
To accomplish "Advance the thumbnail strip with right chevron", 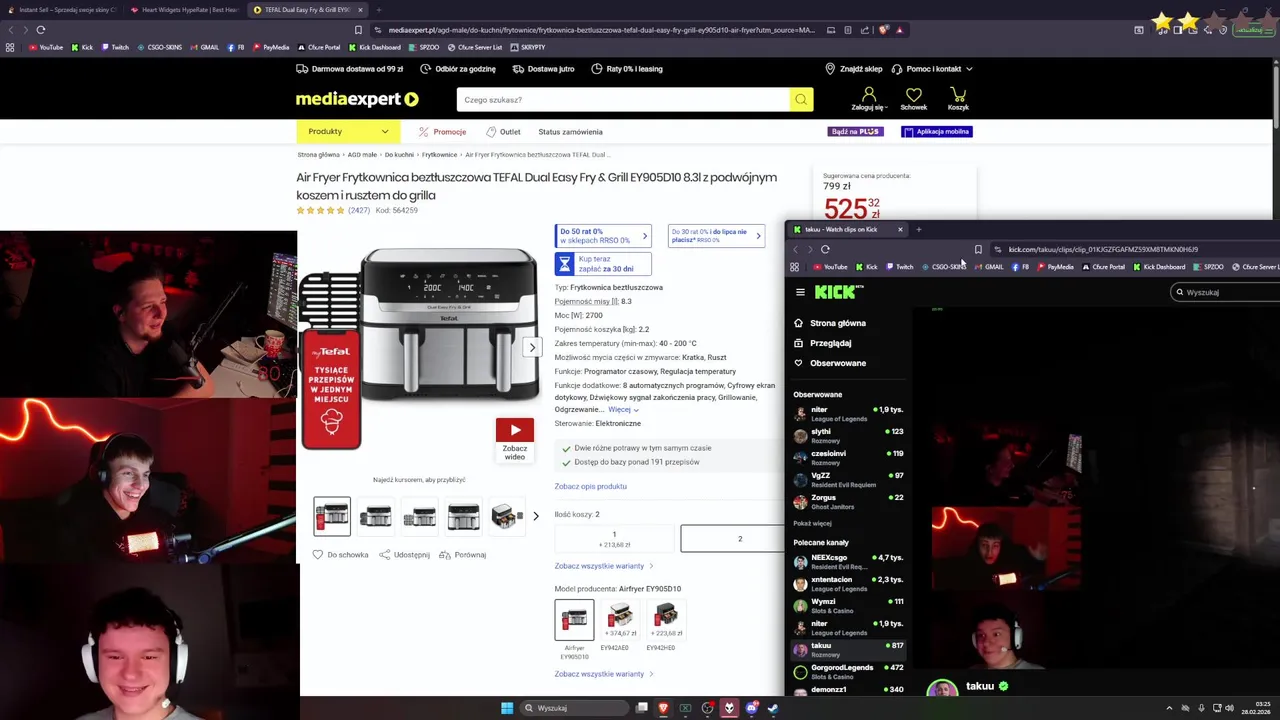I will [x=535, y=516].
